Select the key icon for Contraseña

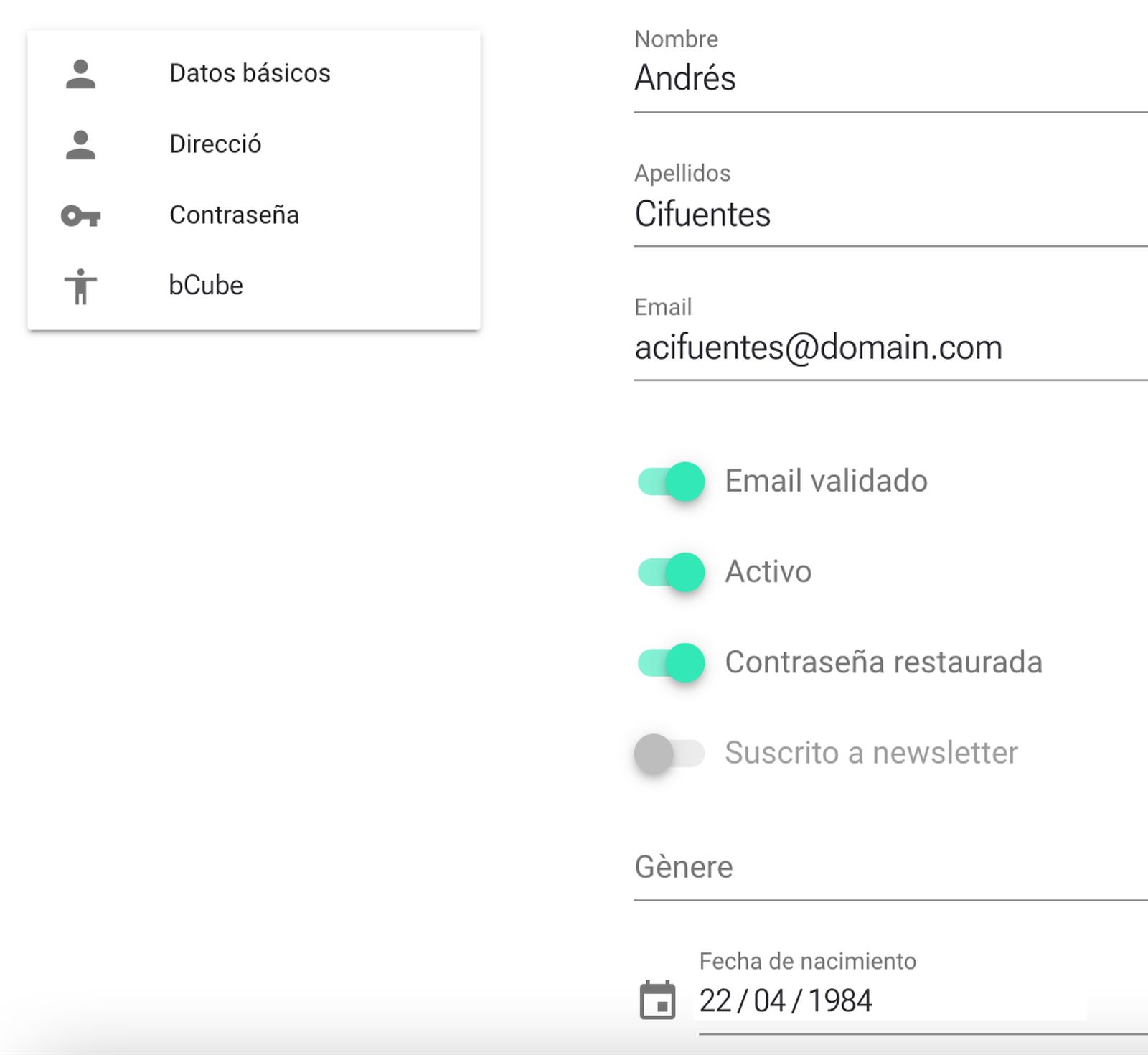click(81, 214)
